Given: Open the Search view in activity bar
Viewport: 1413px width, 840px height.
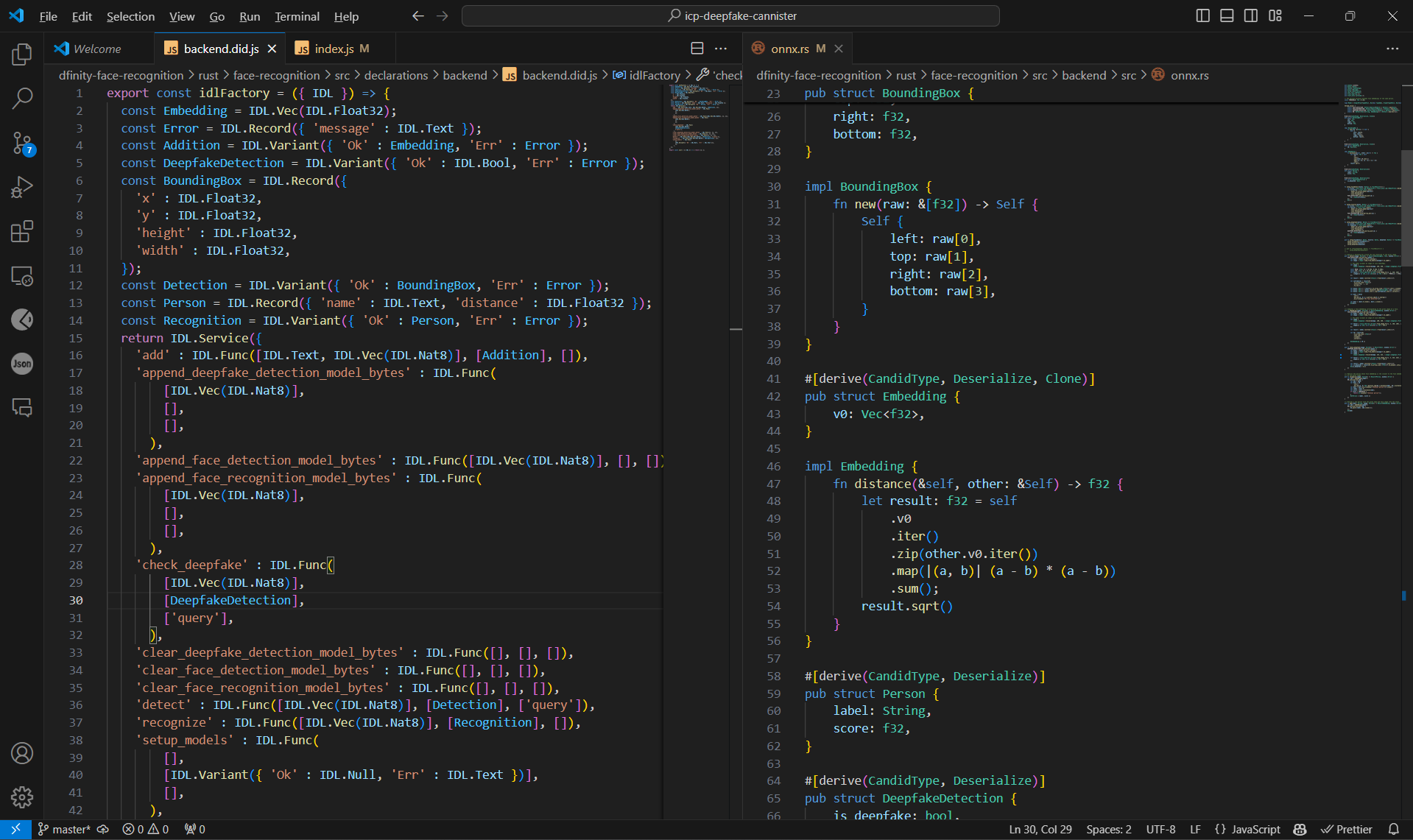Looking at the screenshot, I should coord(22,98).
